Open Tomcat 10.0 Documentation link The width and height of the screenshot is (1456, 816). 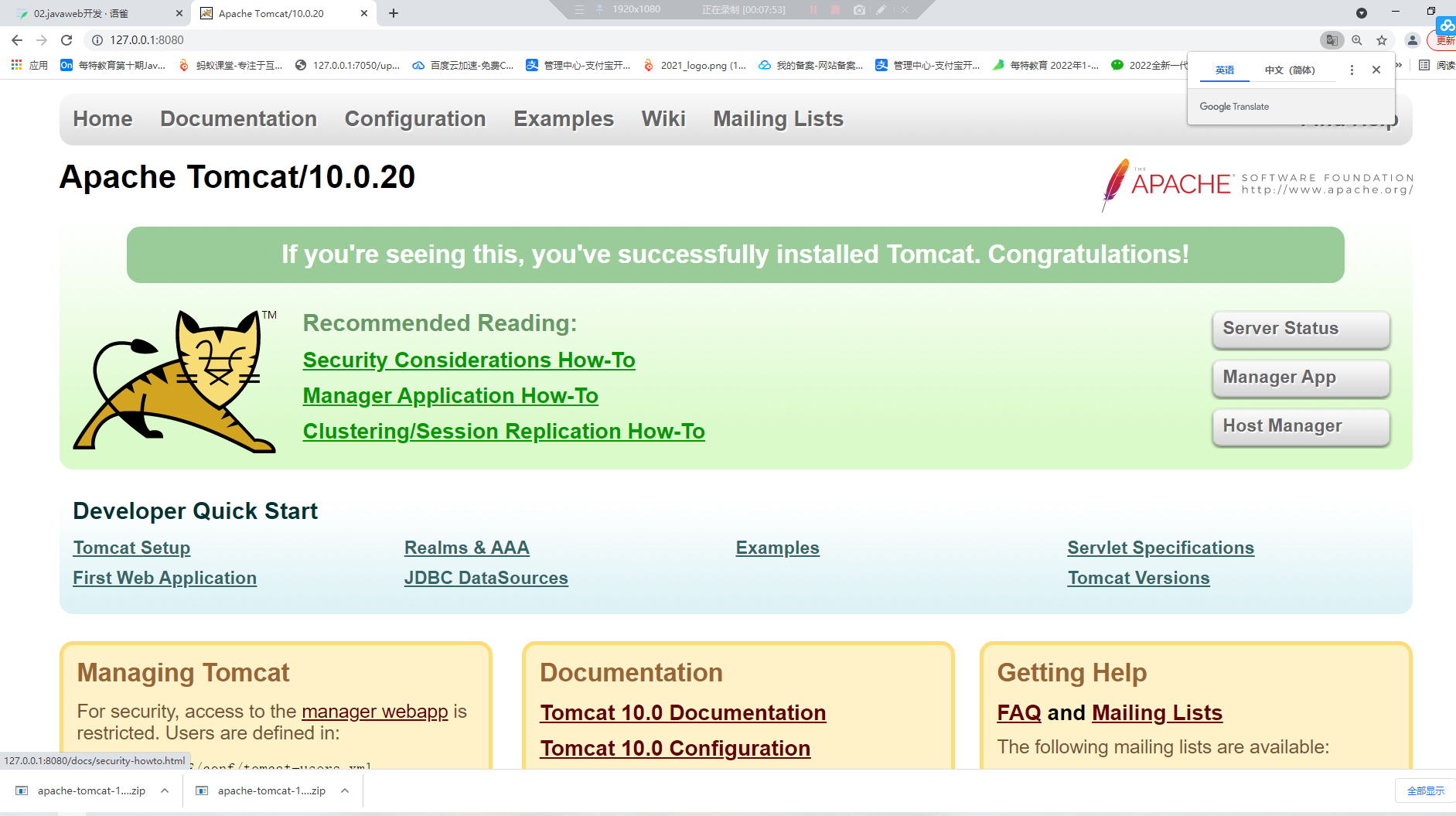pyautogui.click(x=683, y=713)
